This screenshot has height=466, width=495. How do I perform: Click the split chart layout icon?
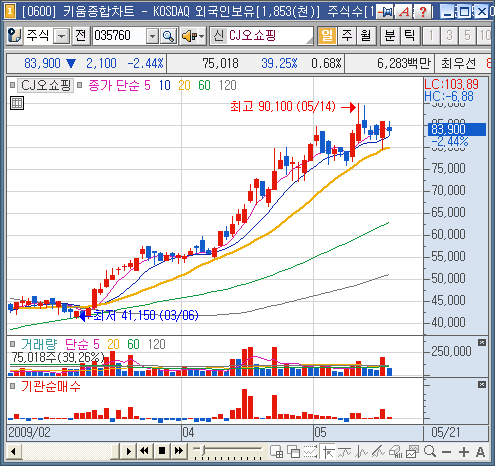pyautogui.click(x=276, y=452)
